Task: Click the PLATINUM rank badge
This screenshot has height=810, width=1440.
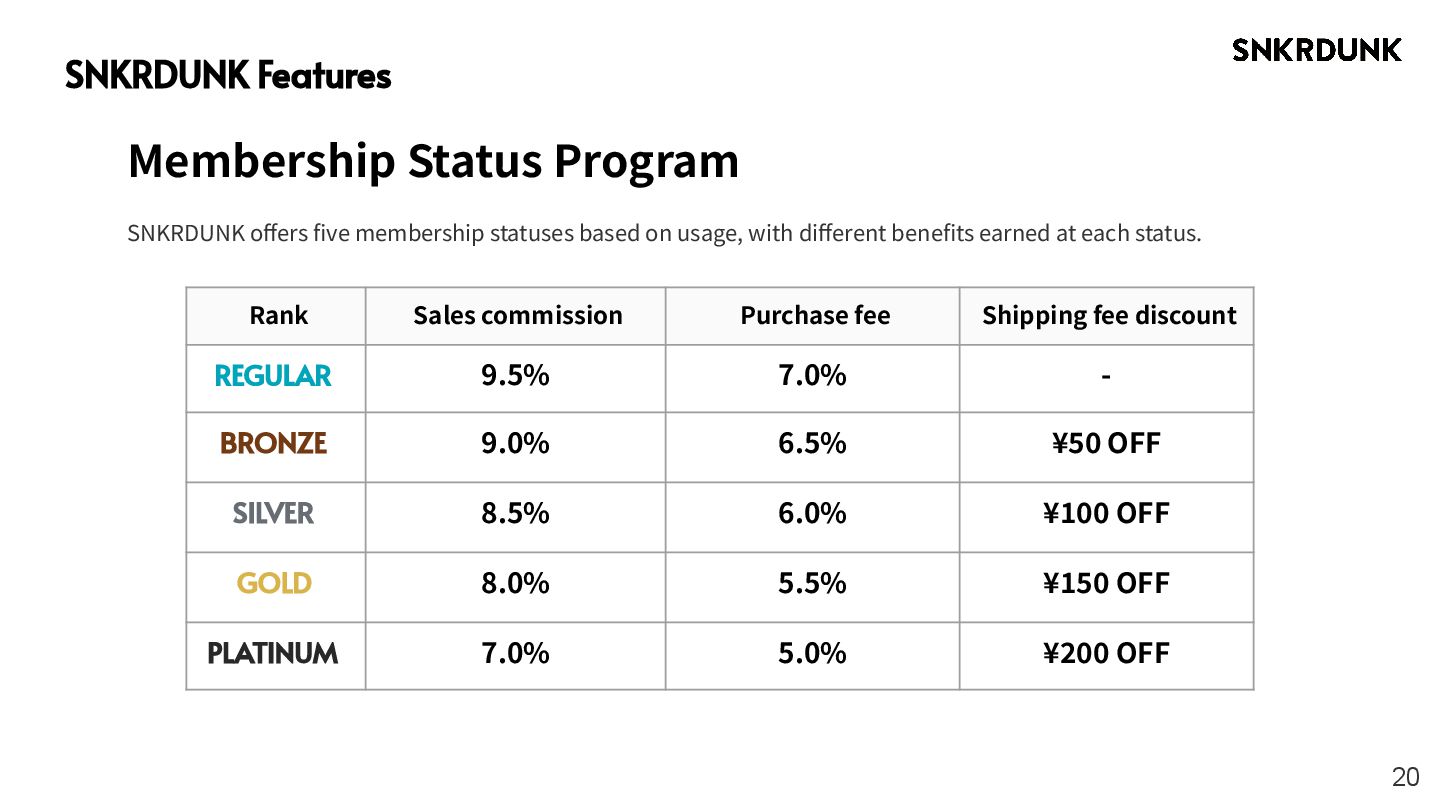Action: click(273, 653)
